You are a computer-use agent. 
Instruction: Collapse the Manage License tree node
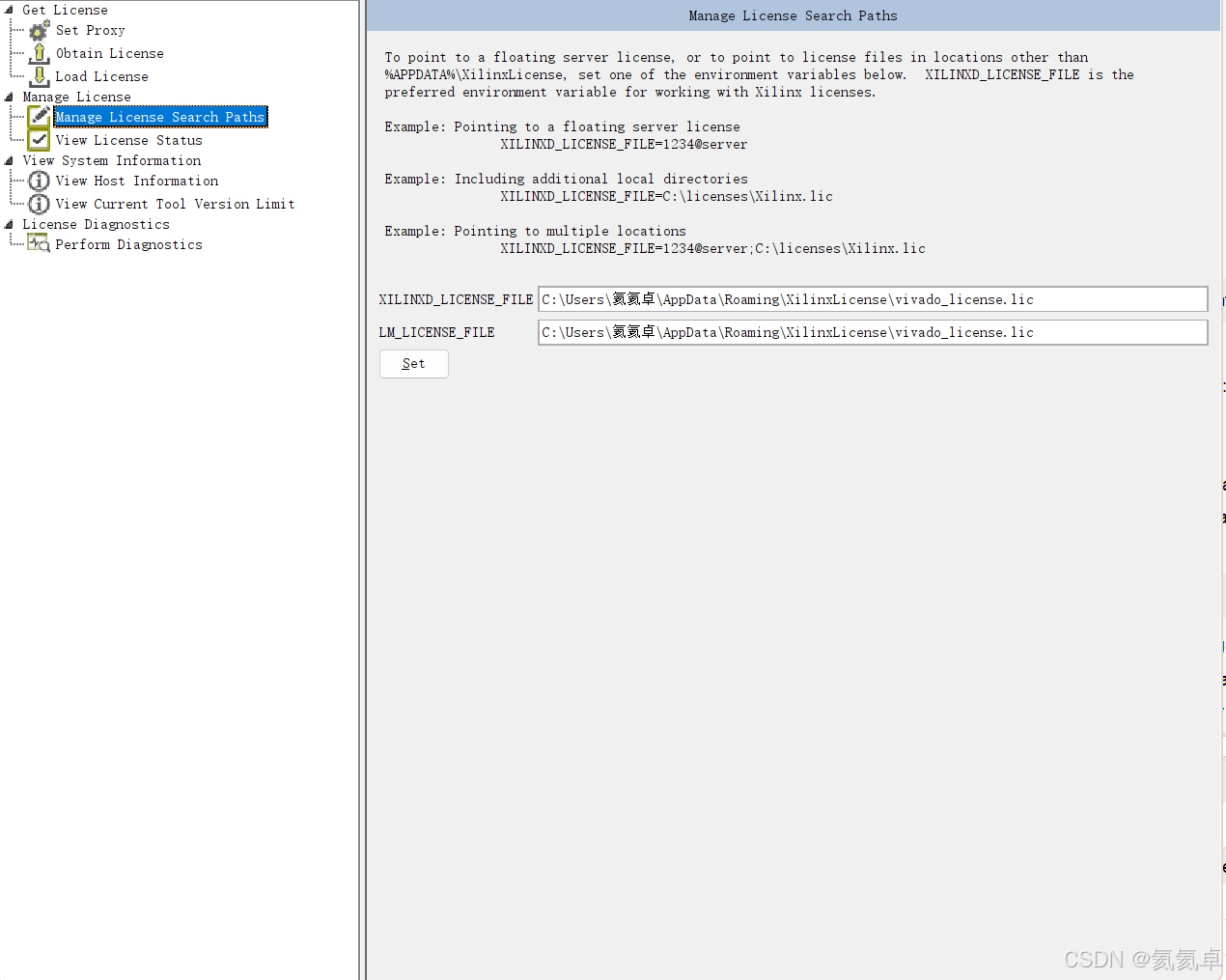click(x=9, y=97)
